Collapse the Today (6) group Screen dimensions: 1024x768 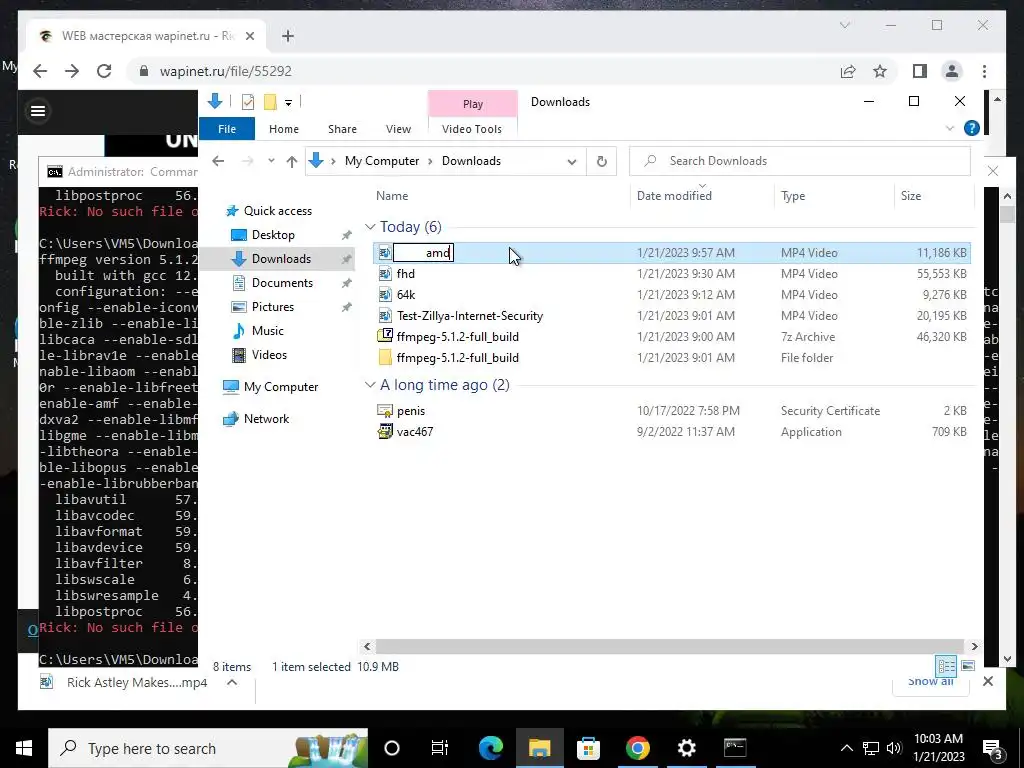(x=370, y=227)
